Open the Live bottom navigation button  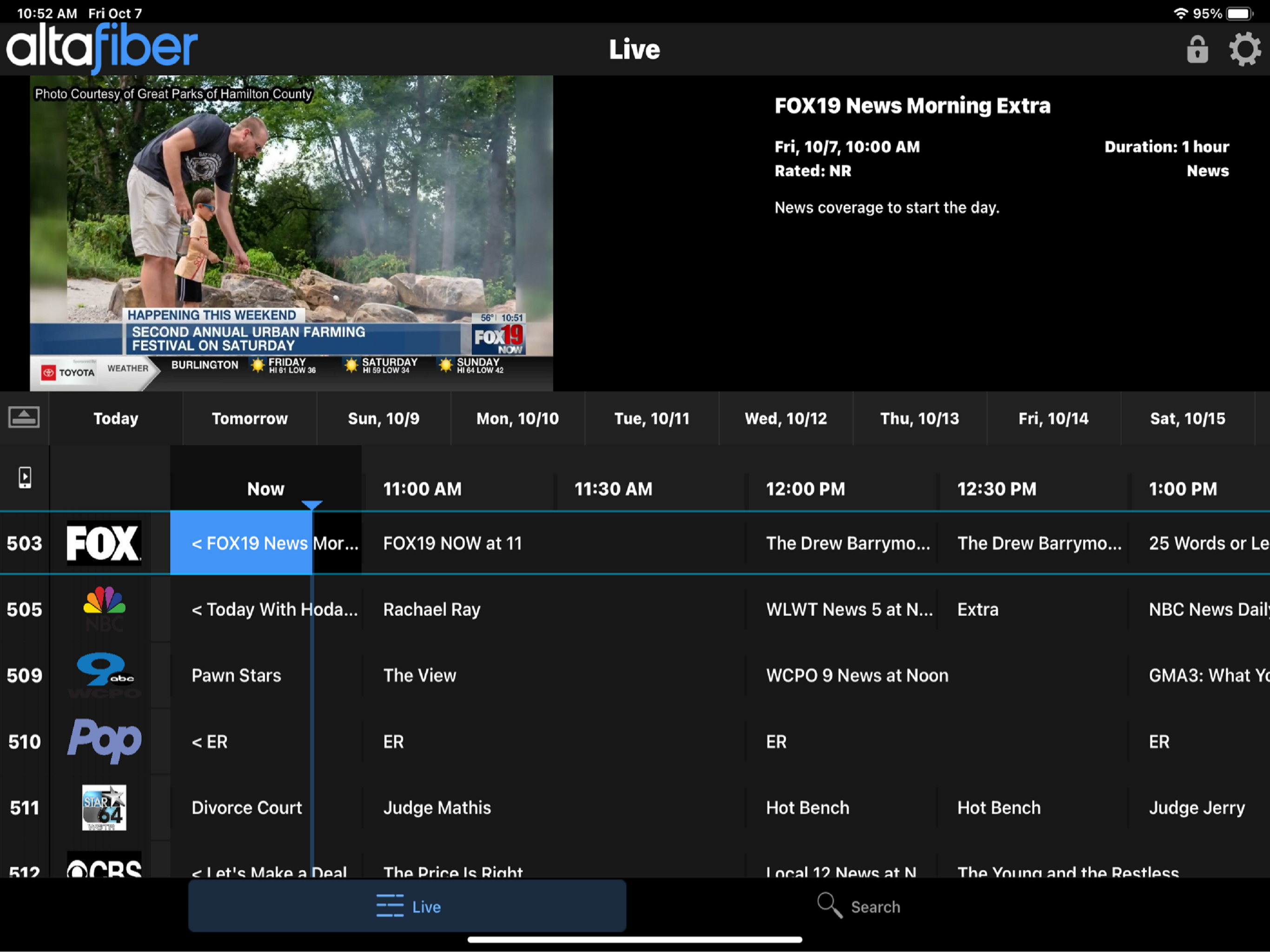tap(407, 906)
